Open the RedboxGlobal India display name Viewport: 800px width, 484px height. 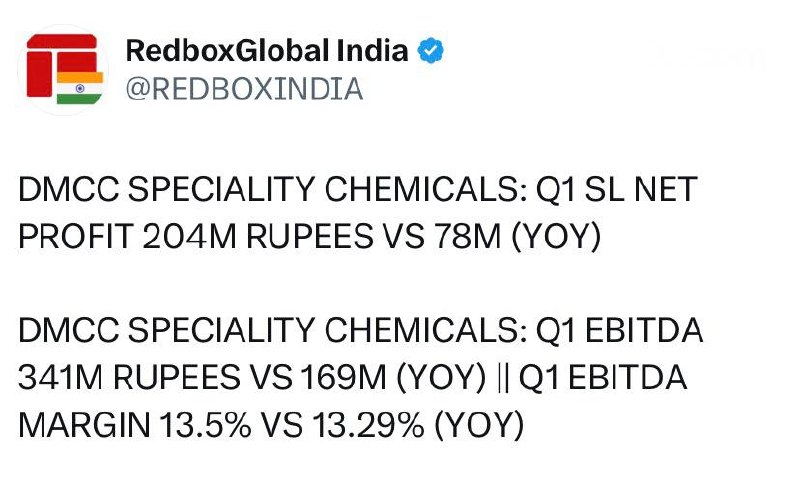[267, 50]
